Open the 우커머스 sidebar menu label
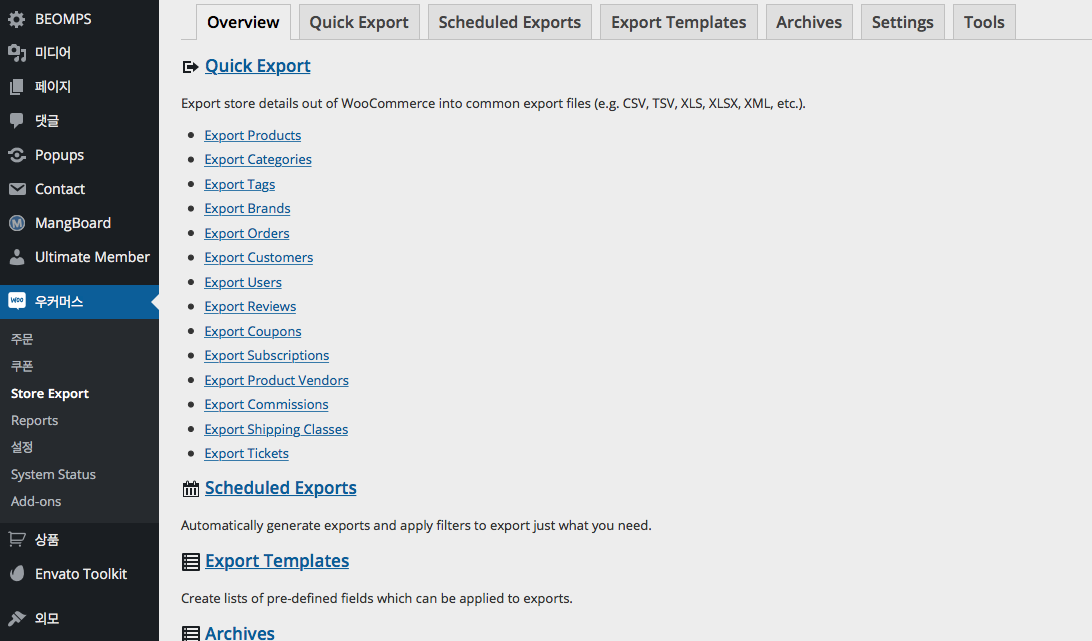The image size is (1092, 641). 59,302
